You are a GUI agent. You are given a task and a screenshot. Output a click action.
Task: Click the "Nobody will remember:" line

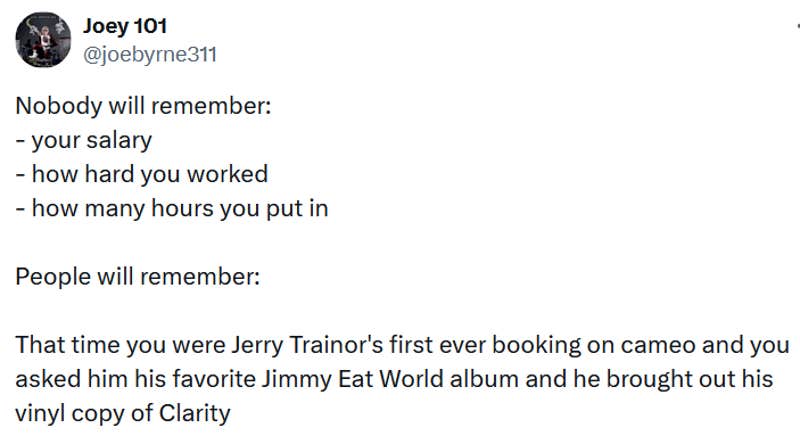pos(142,106)
